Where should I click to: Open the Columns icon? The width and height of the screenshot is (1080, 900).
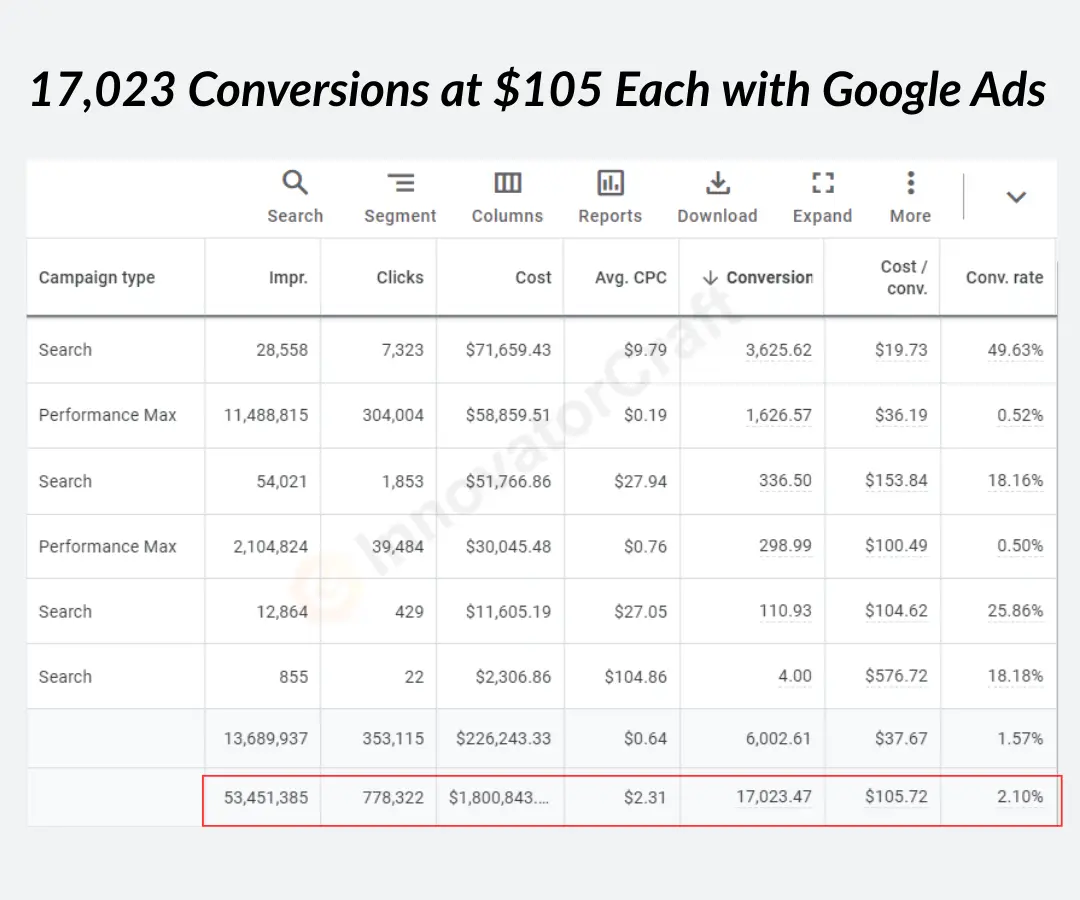pyautogui.click(x=507, y=184)
